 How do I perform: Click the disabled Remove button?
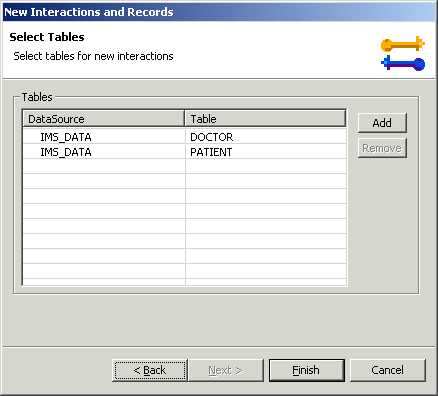[x=382, y=148]
